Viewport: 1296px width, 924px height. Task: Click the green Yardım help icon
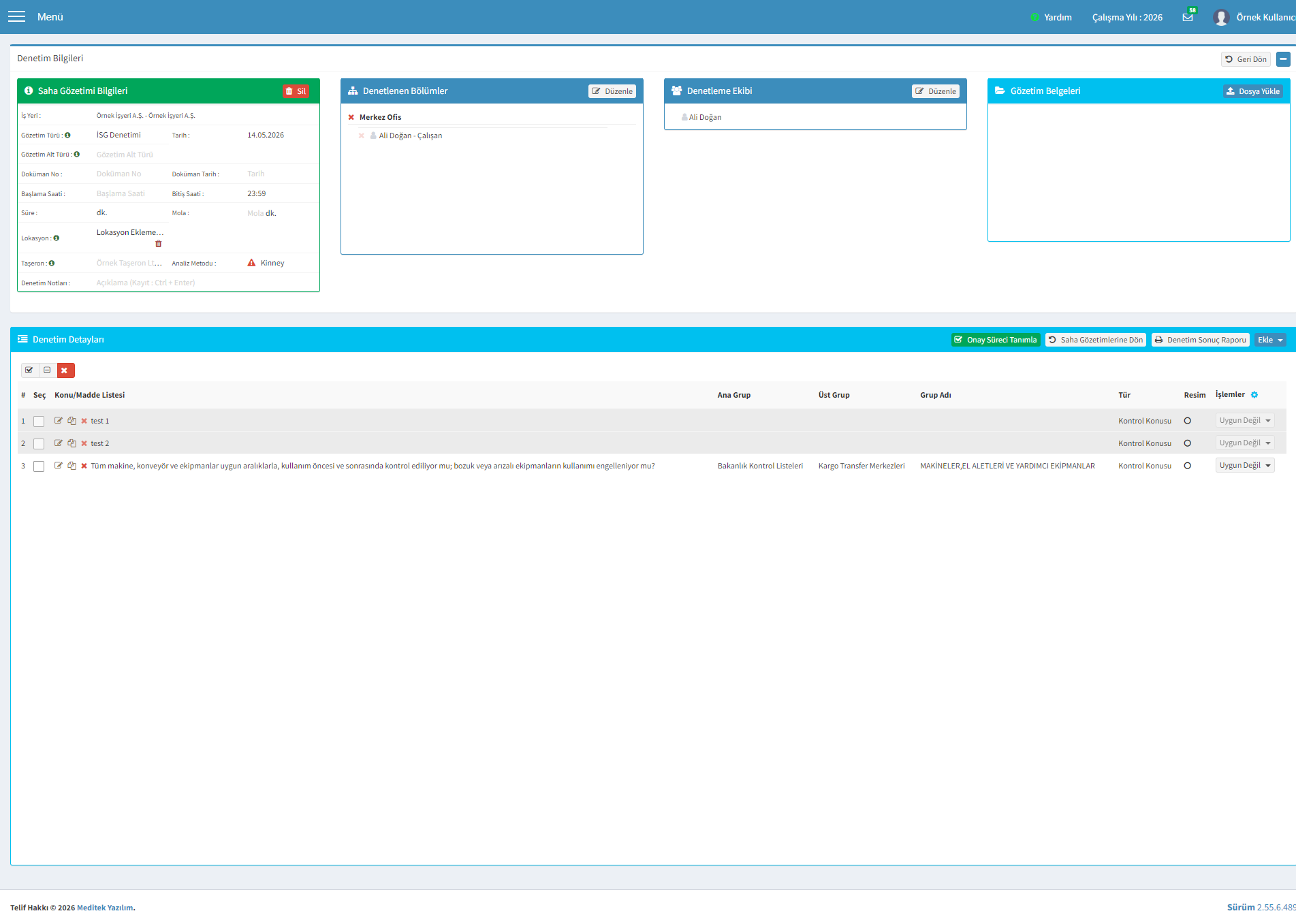click(1035, 17)
